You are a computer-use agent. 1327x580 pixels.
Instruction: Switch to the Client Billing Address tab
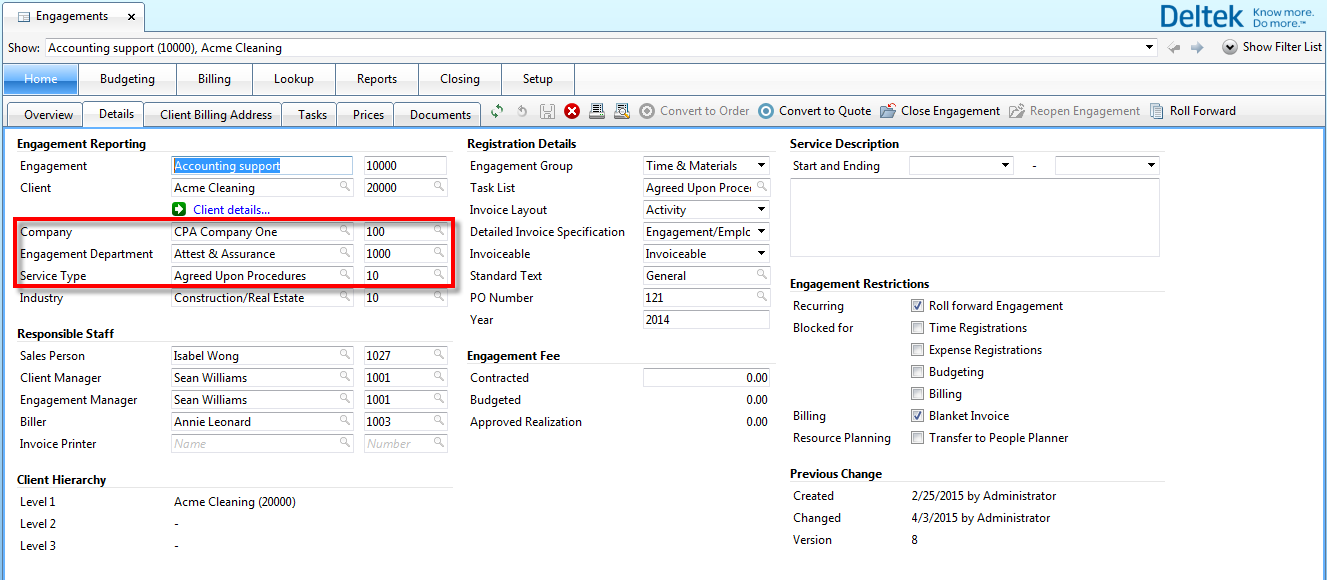coord(216,115)
